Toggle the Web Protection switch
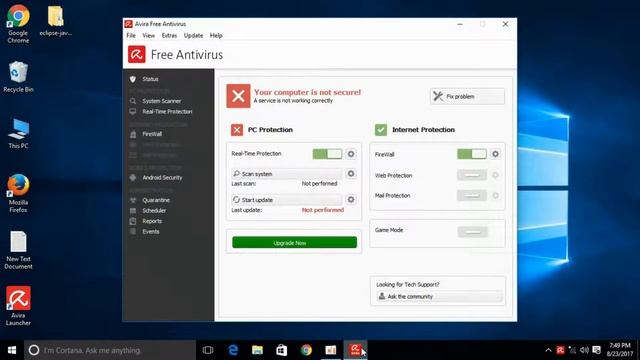640x360 pixels. (x=472, y=175)
